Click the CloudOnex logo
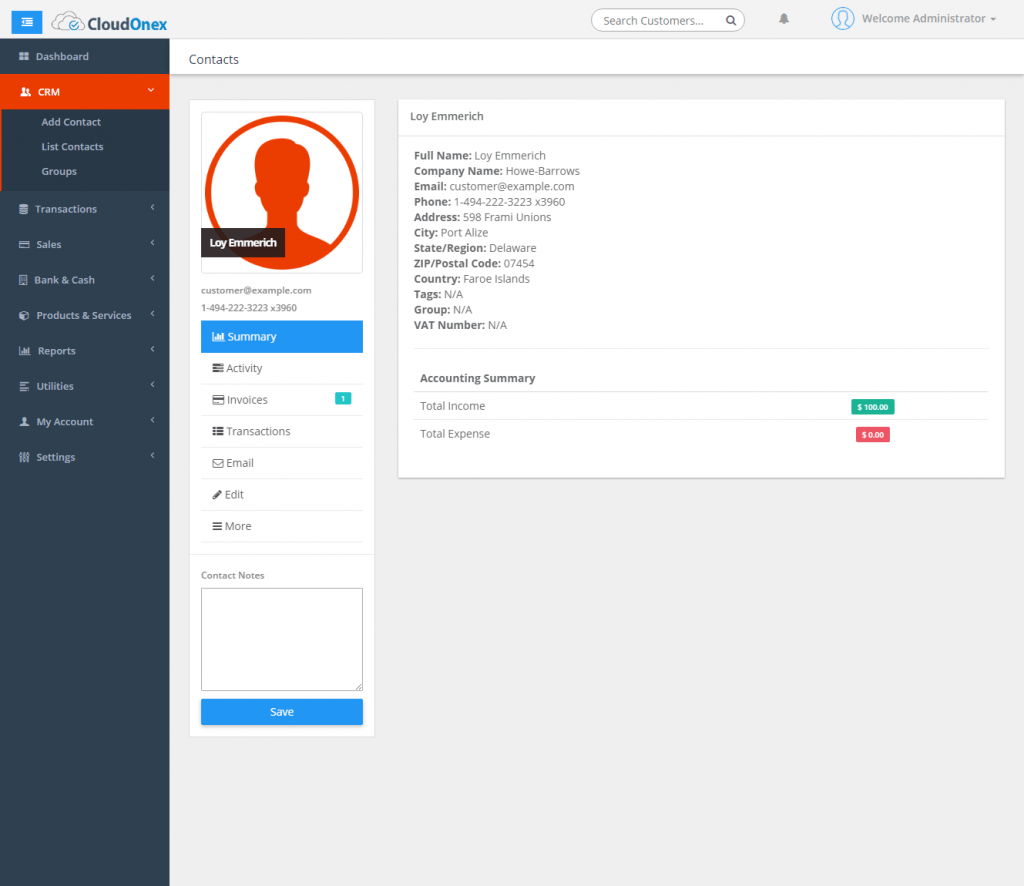This screenshot has width=1024, height=886. pyautogui.click(x=110, y=21)
